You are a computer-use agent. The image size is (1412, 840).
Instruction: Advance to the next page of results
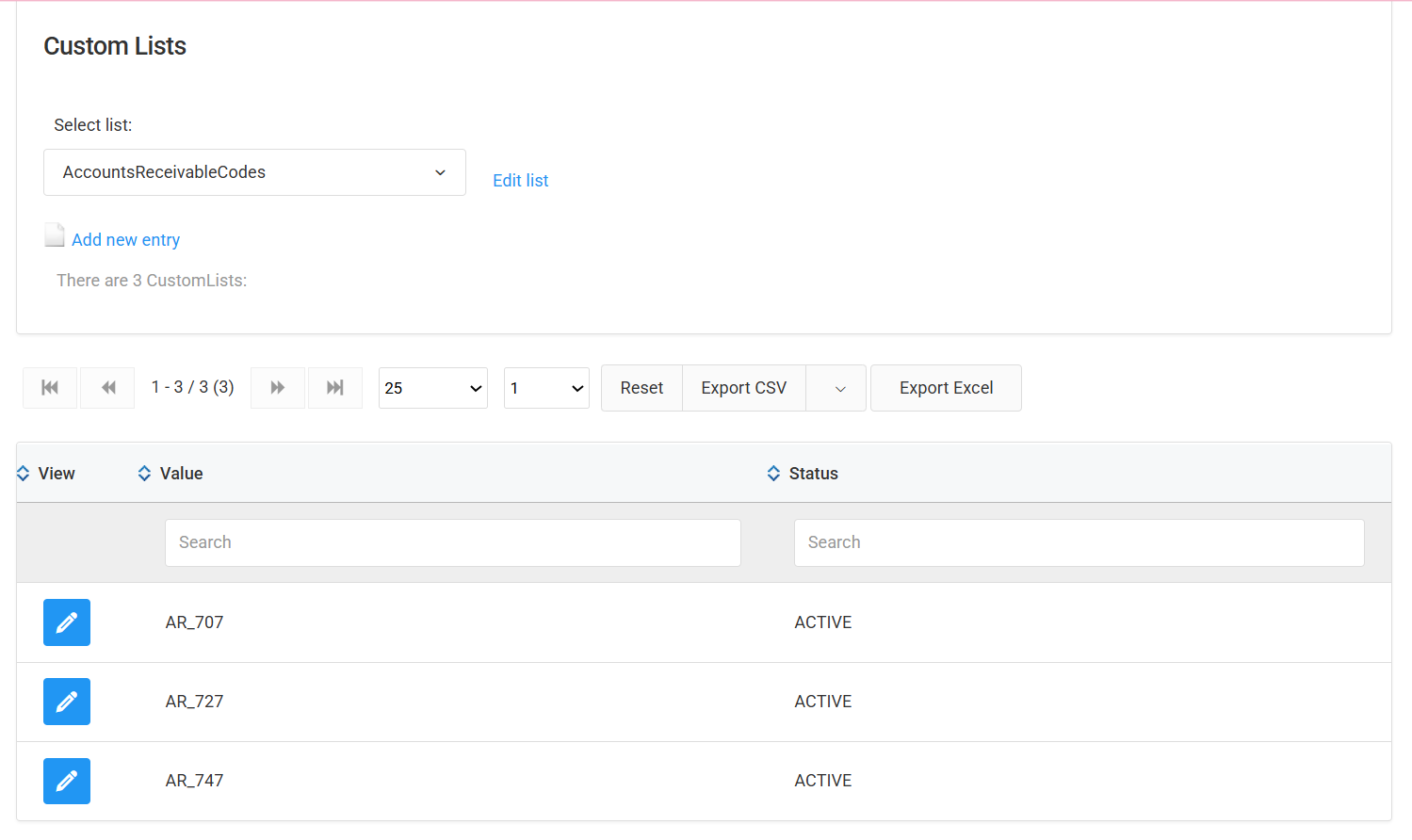point(278,388)
